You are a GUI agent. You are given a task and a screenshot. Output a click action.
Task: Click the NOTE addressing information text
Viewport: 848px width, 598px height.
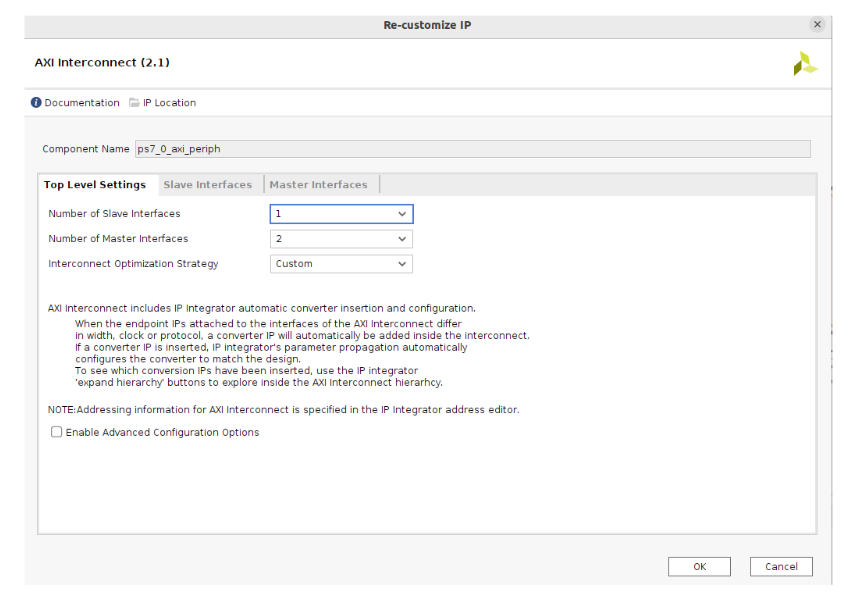coord(283,410)
